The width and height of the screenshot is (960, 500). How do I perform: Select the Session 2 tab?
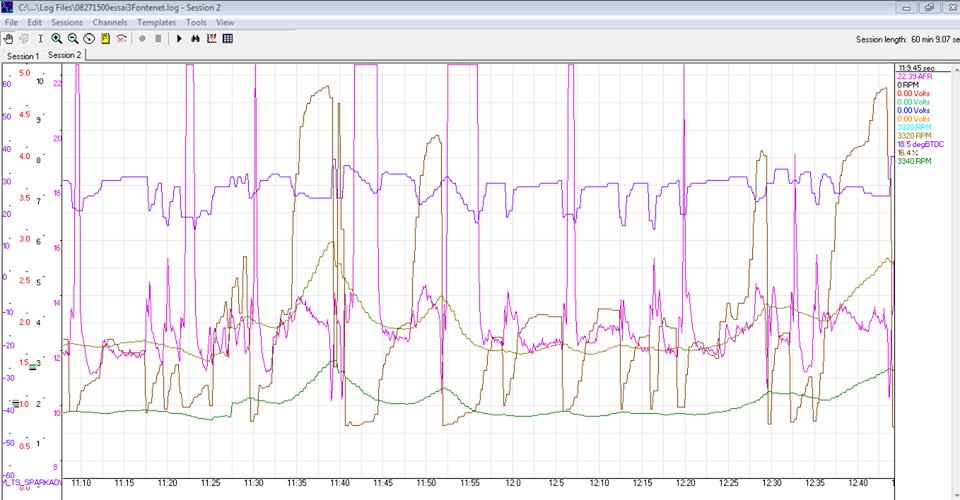(64, 54)
